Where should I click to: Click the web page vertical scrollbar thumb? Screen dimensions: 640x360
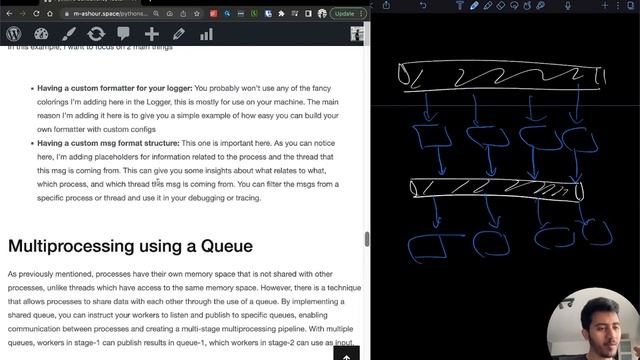(x=367, y=239)
